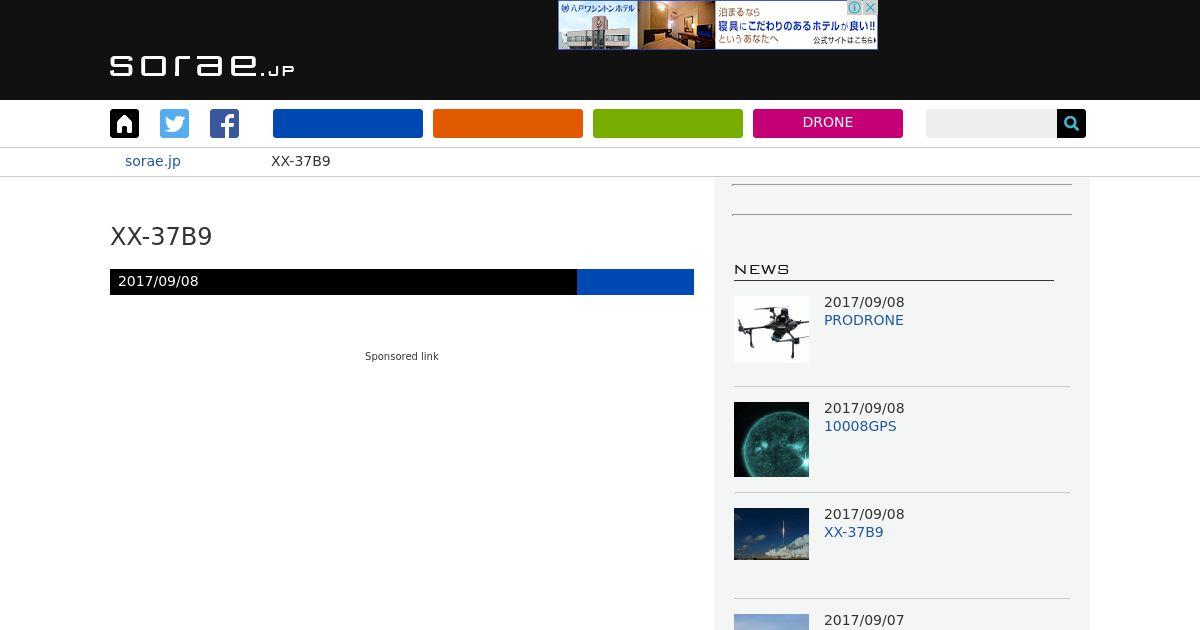This screenshot has width=1200, height=630.
Task: Open the orange navigation category
Action: [508, 123]
